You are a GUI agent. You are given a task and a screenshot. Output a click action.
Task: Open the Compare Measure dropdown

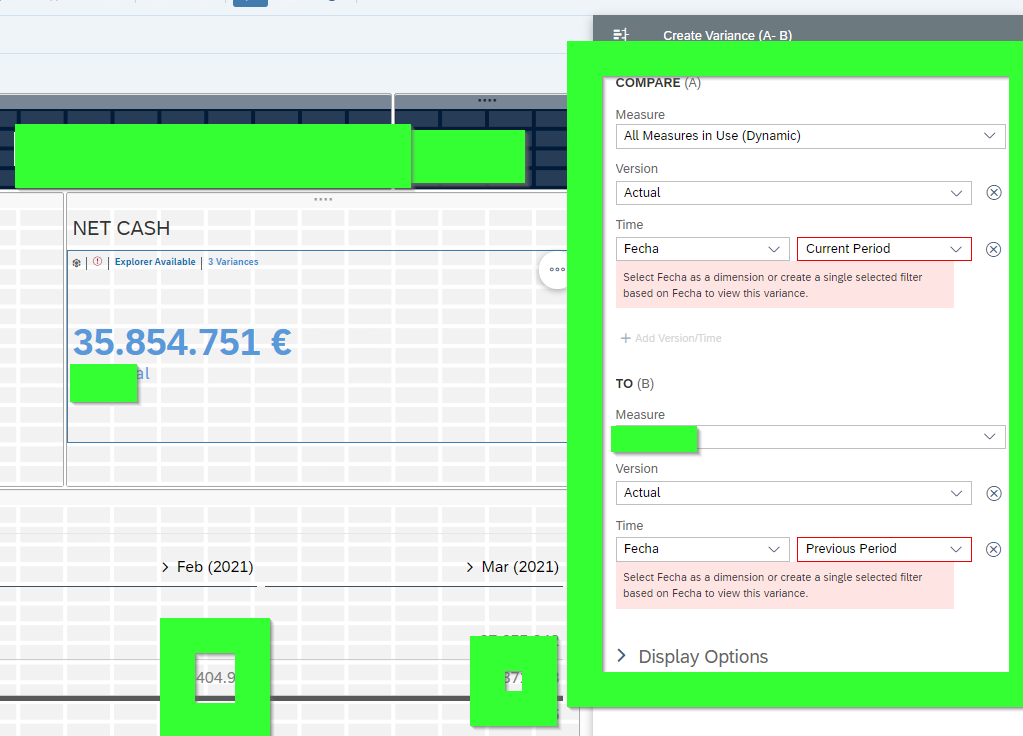point(810,136)
